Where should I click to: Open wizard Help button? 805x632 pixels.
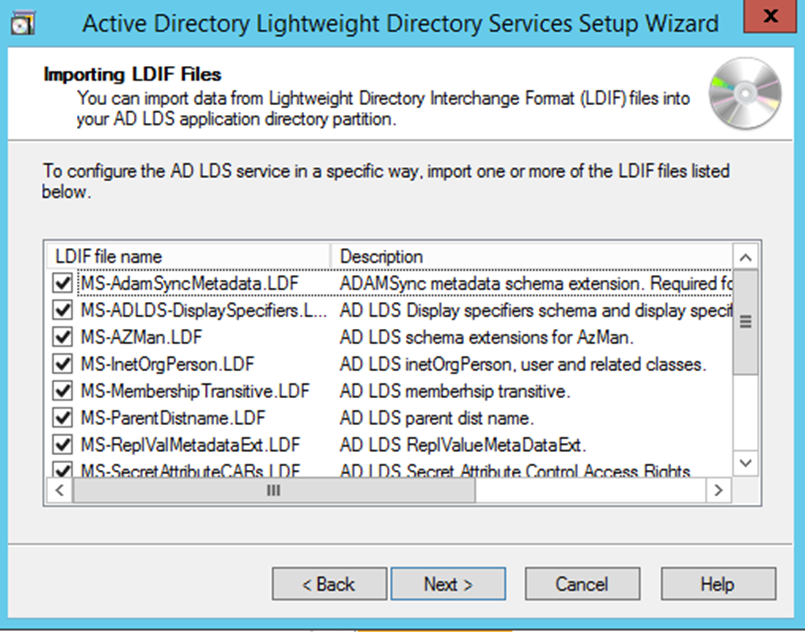pos(717,584)
